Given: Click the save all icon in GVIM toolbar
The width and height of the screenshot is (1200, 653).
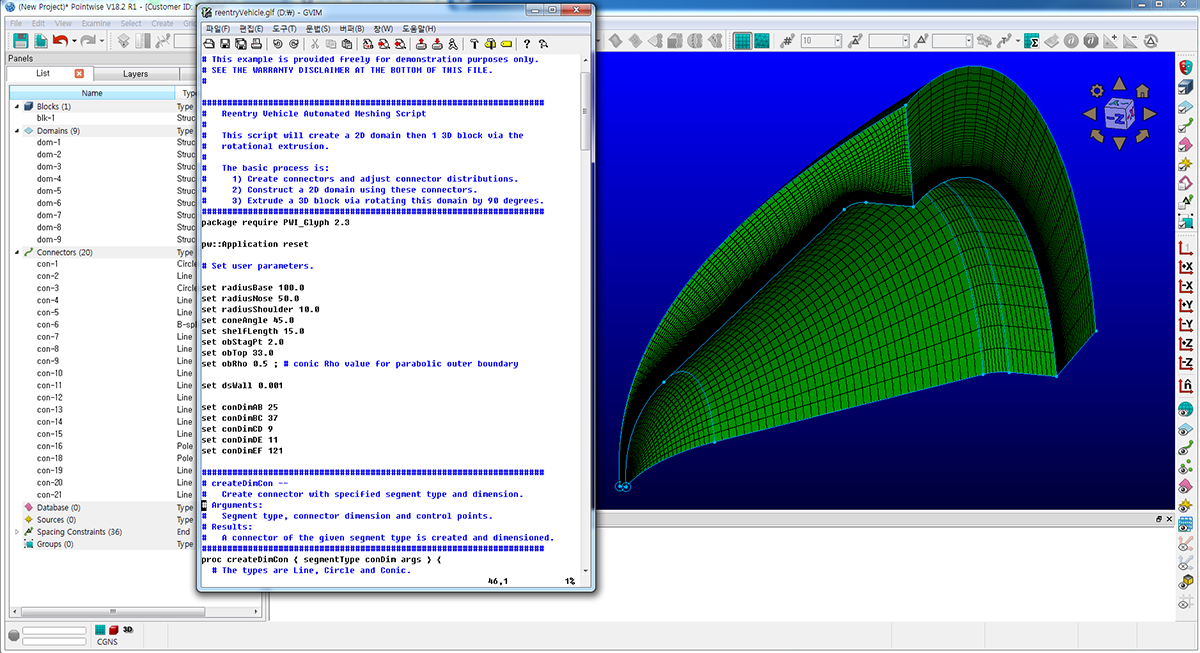Looking at the screenshot, I should 241,44.
